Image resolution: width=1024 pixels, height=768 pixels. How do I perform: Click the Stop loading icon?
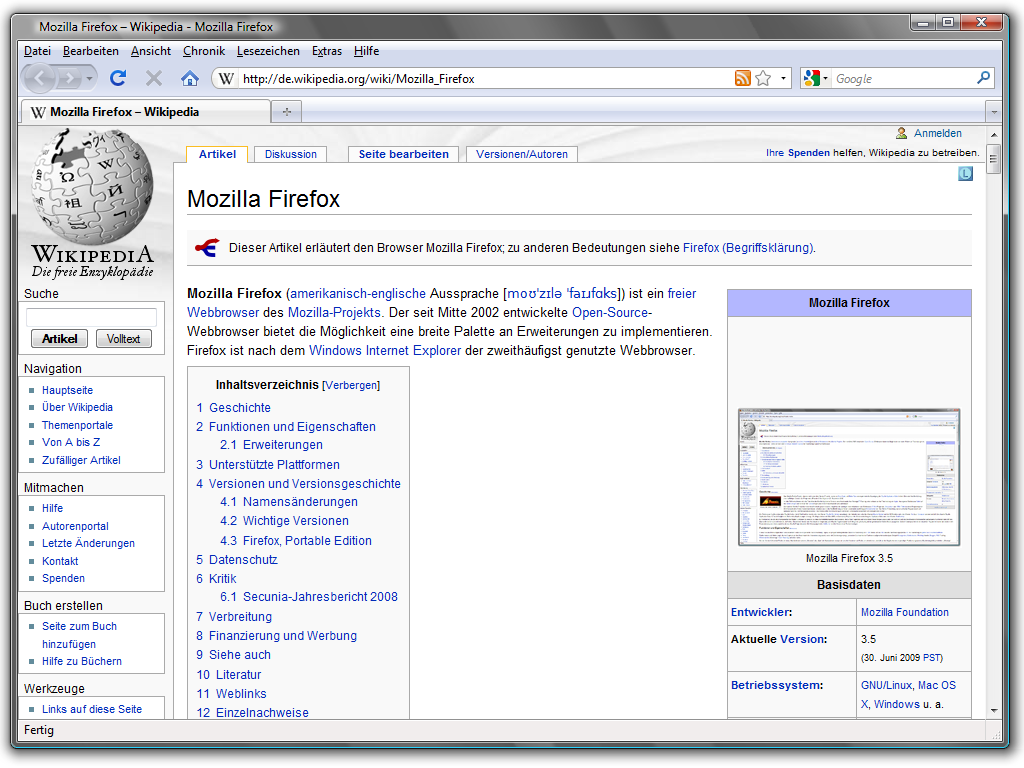(154, 78)
